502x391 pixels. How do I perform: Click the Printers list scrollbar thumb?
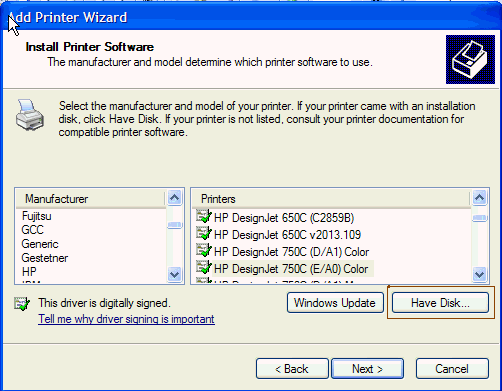coord(480,219)
